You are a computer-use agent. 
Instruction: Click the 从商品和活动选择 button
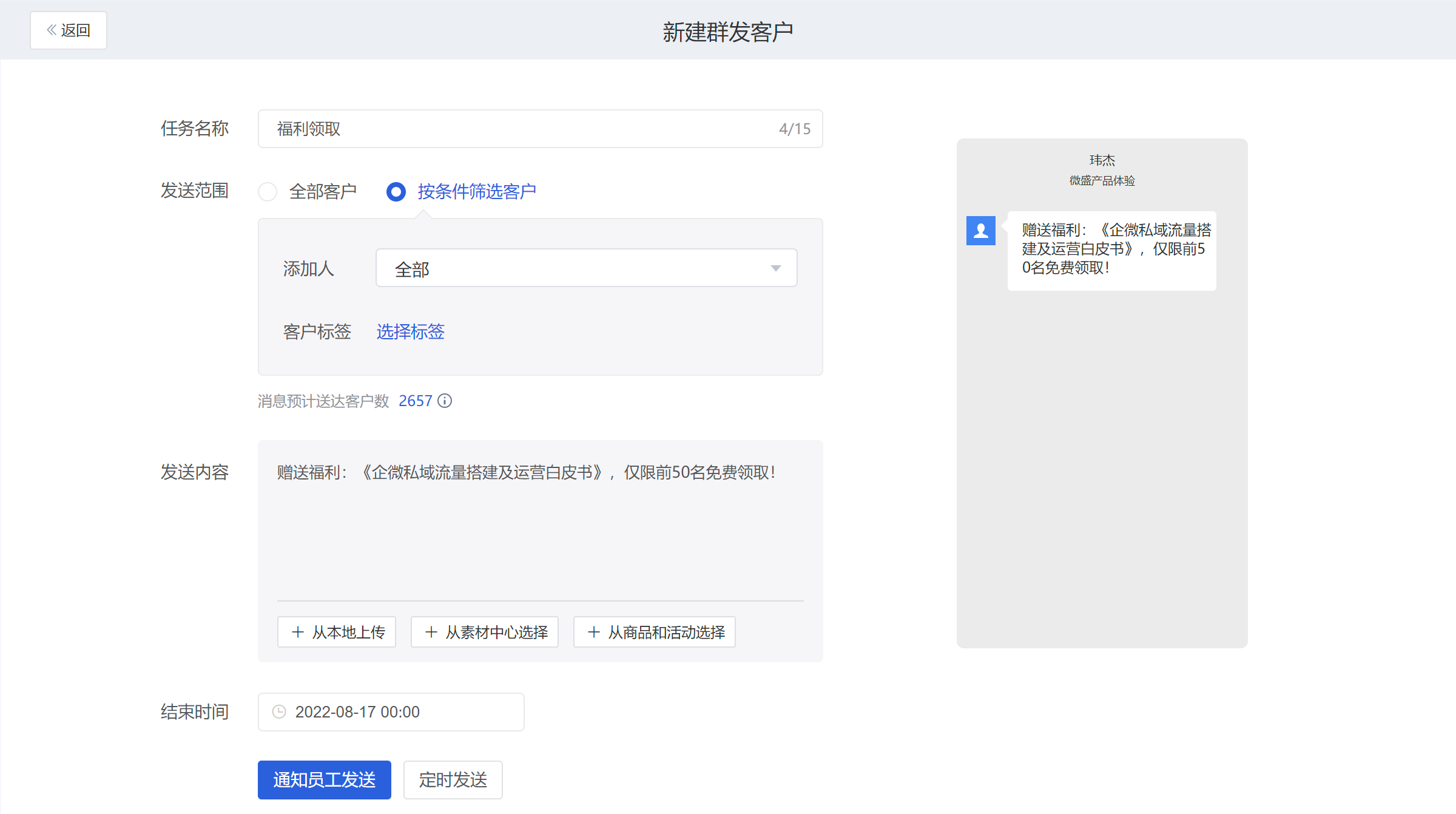click(x=655, y=632)
